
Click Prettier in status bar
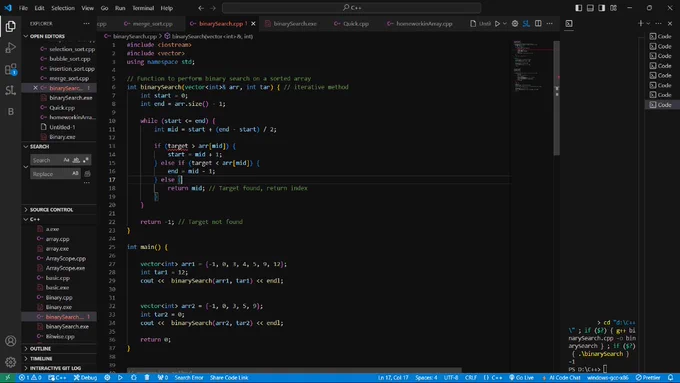tap(648, 378)
